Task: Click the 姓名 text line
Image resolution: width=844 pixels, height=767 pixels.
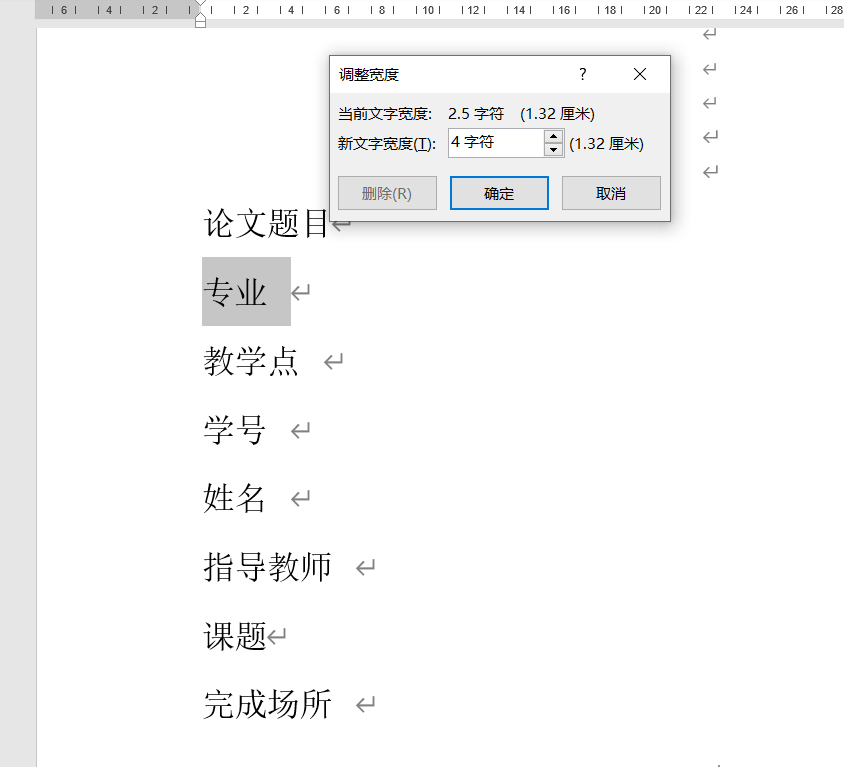Action: tap(235, 498)
